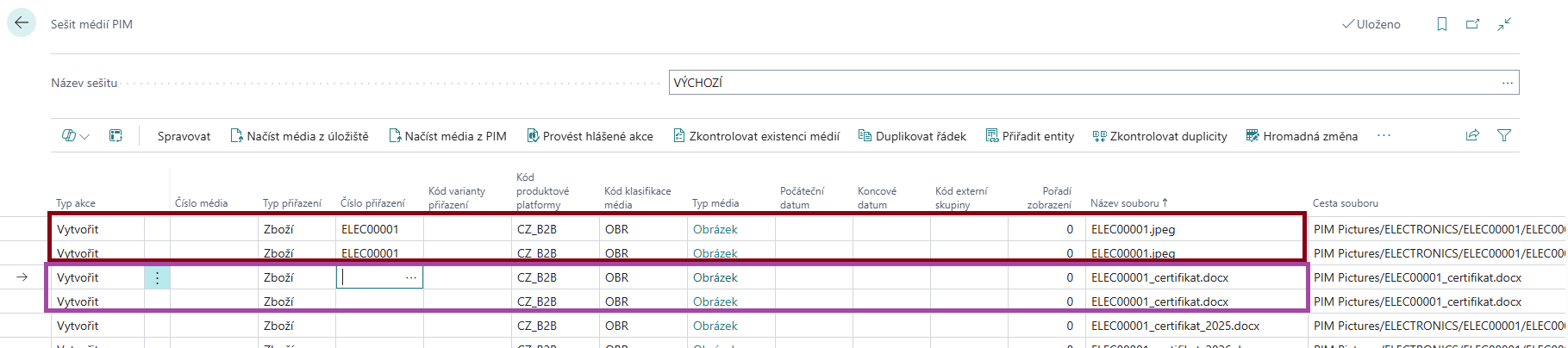The width and height of the screenshot is (1568, 348).
Task: Open page in new window icon
Action: coord(1472,24)
